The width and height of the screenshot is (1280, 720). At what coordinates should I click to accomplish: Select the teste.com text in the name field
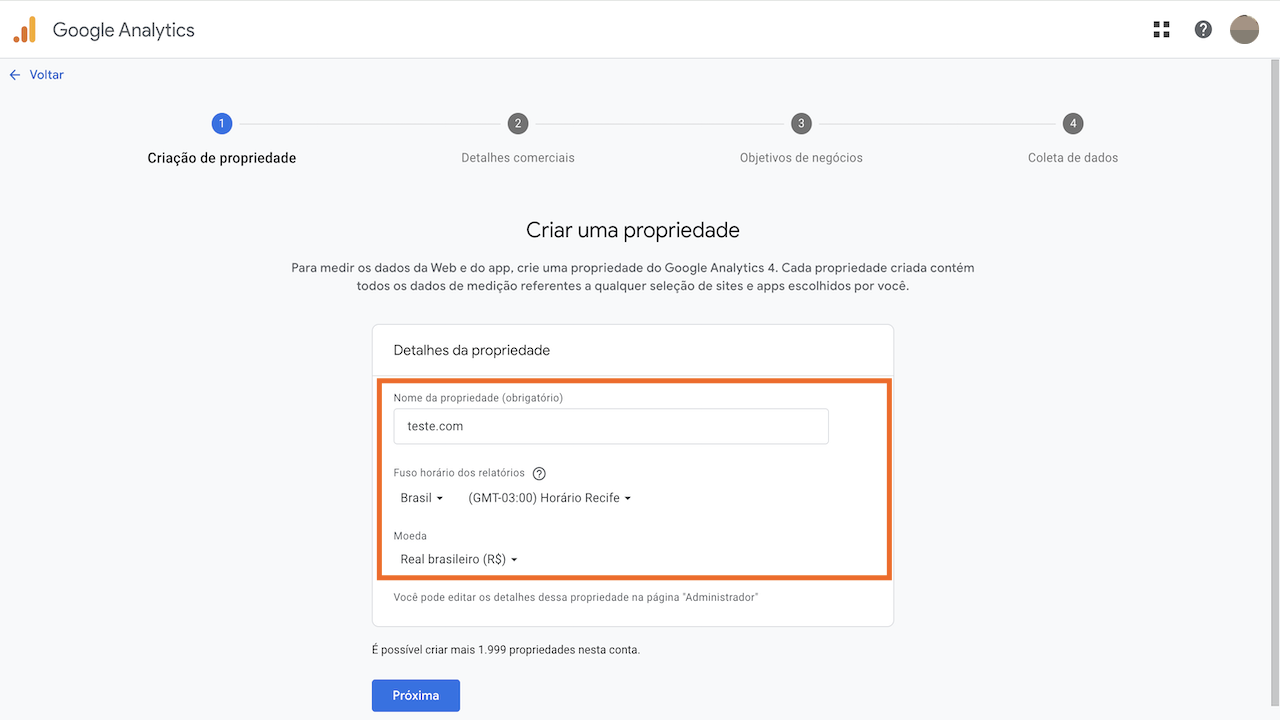434,425
